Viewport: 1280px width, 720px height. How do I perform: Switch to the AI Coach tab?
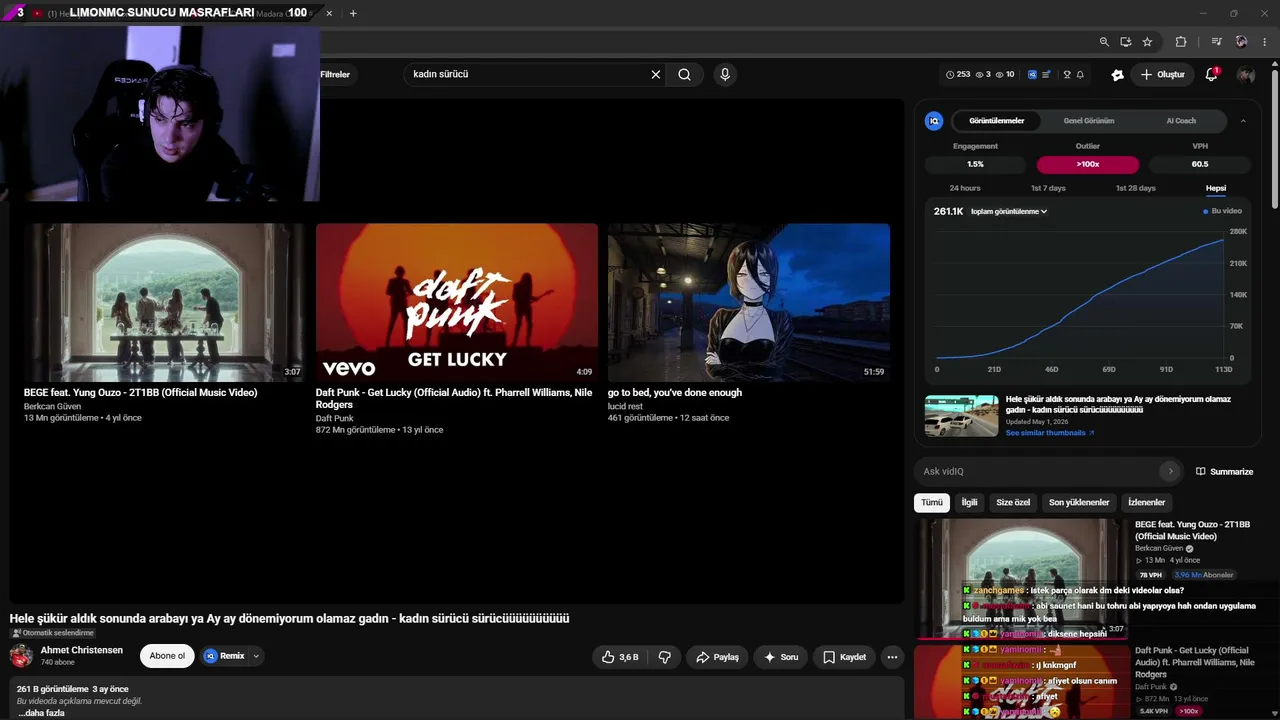tap(1181, 121)
